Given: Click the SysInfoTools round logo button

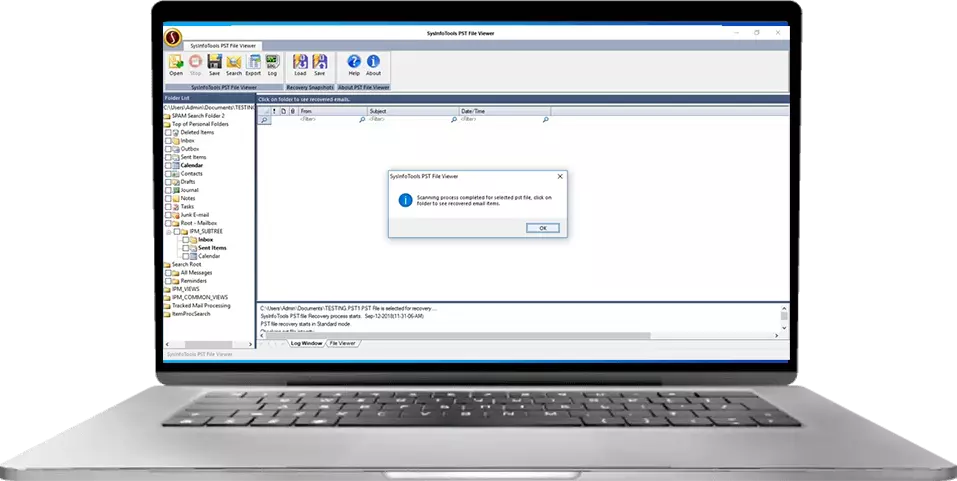Looking at the screenshot, I should pyautogui.click(x=173, y=38).
